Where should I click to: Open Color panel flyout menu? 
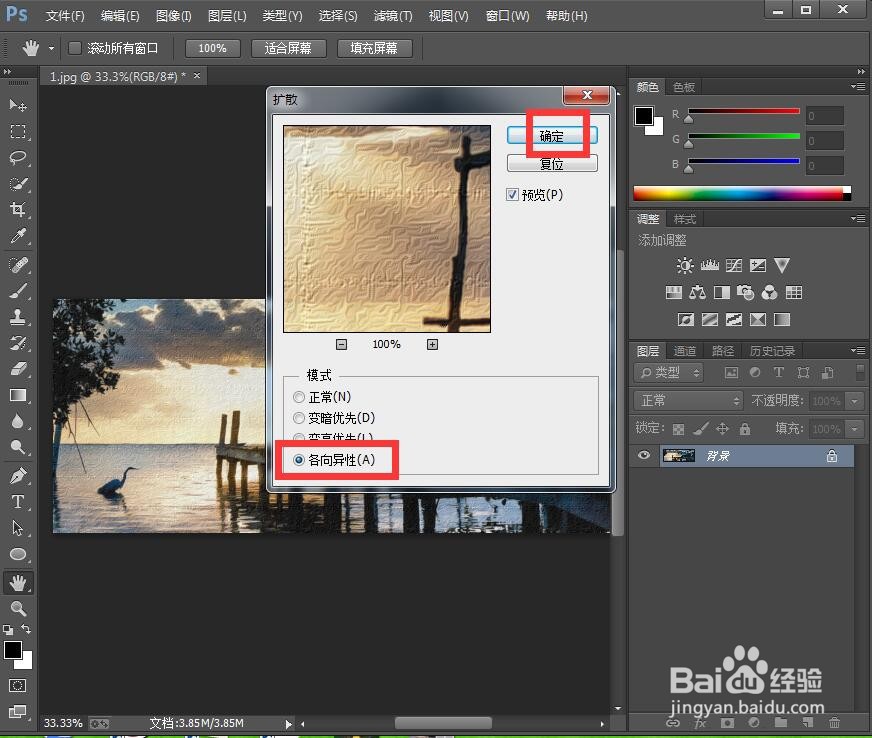point(858,87)
